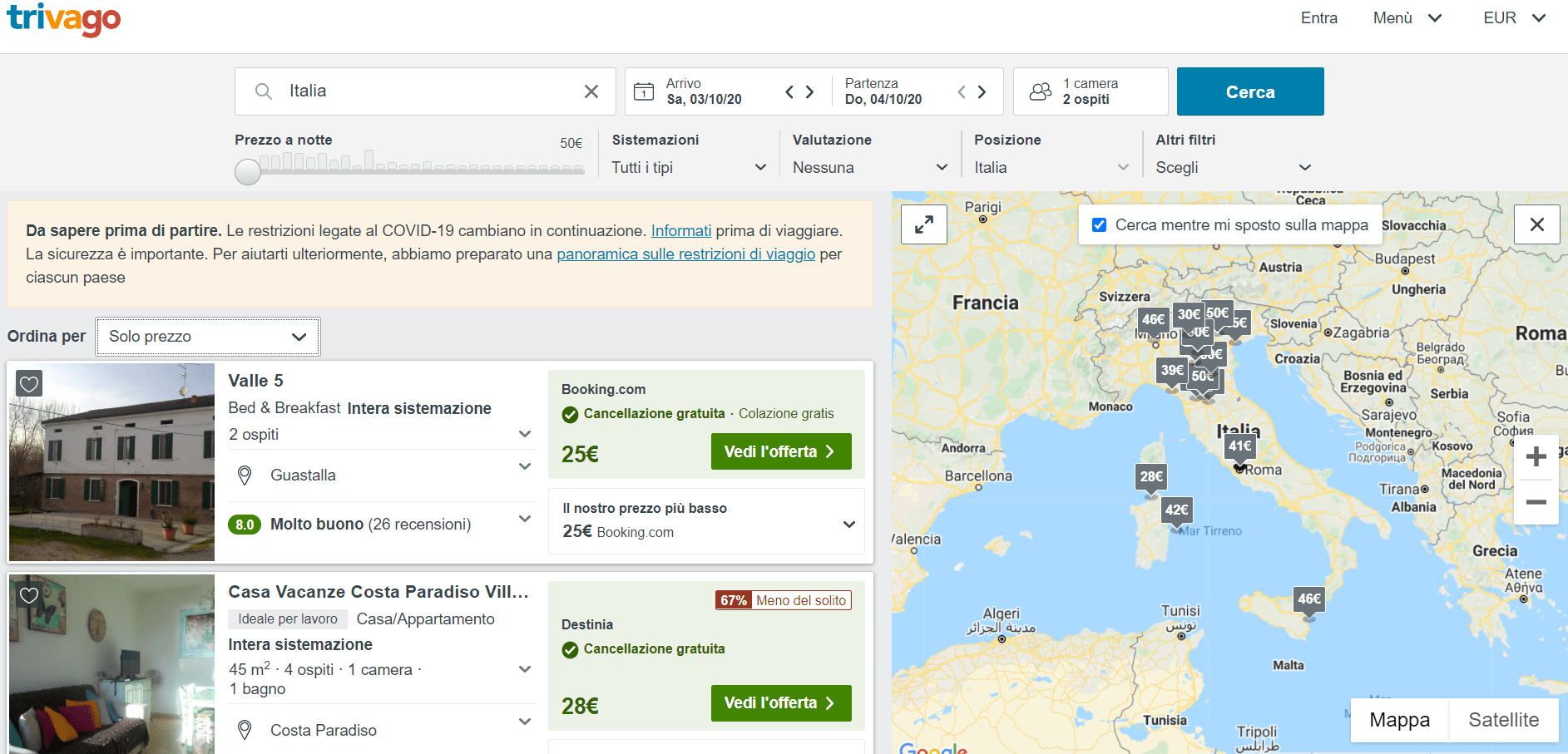Open the Menù dropdown
The image size is (1568, 754).
[1407, 18]
